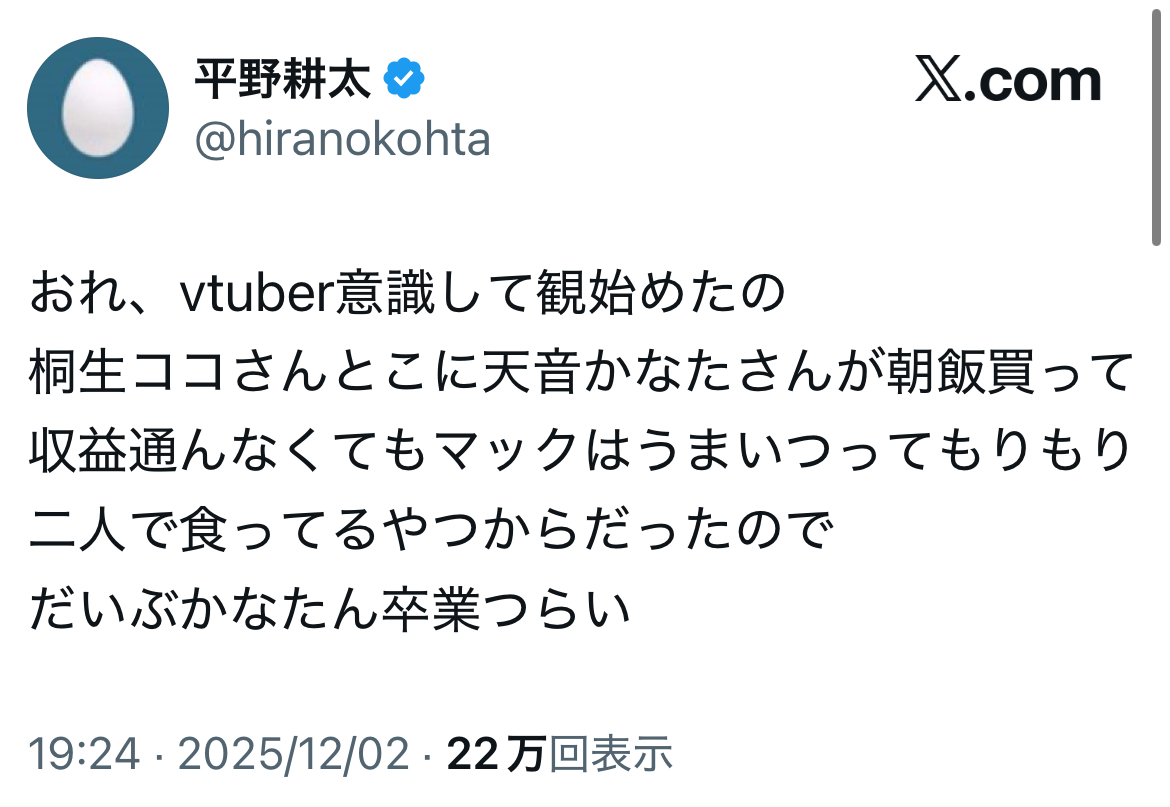Open the 平野耕太 display name
Viewport: 1170px width, 807px height.
click(282, 80)
